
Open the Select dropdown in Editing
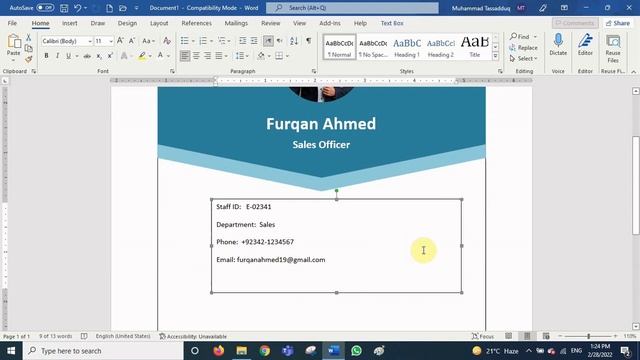pos(524,59)
